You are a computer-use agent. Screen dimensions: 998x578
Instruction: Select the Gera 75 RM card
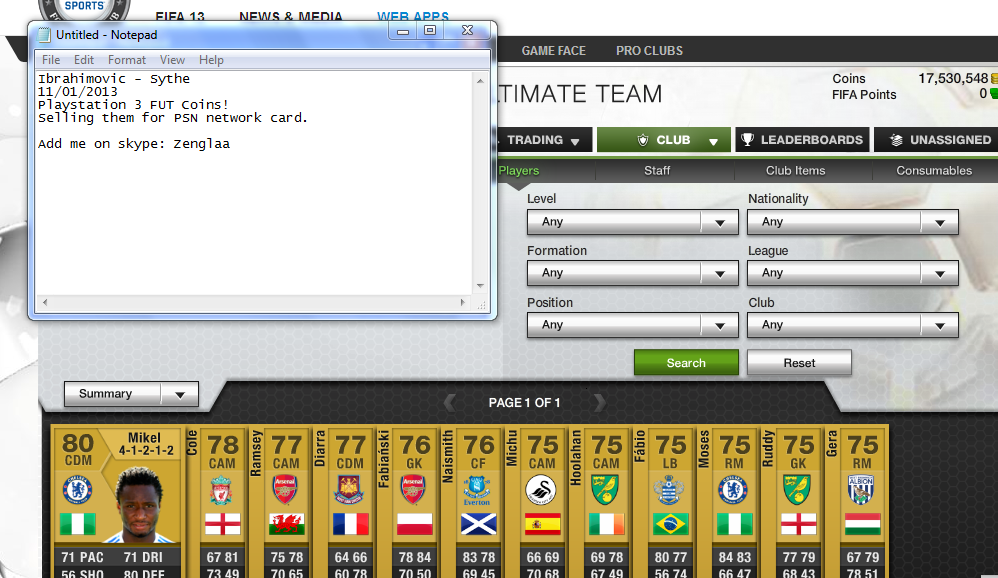coord(856,503)
